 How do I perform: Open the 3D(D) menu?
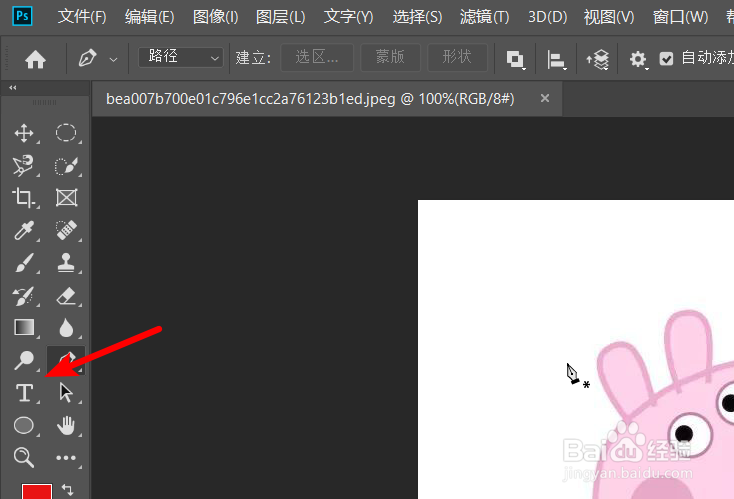point(547,17)
